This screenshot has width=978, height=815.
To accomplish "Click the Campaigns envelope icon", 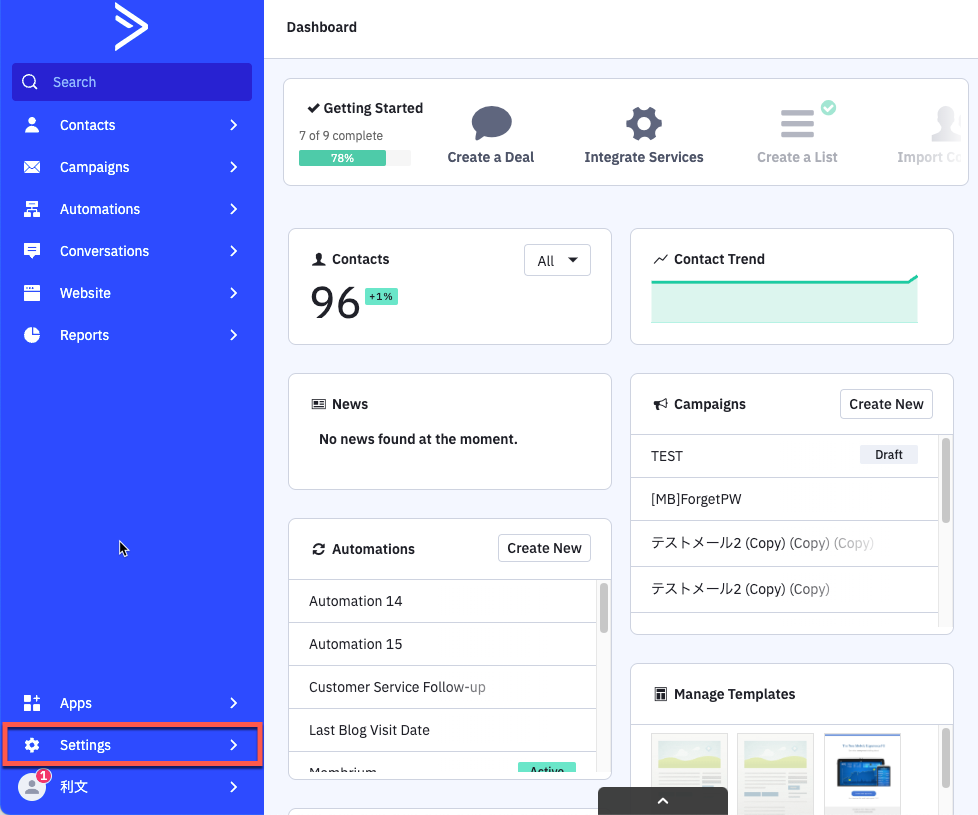I will coord(32,167).
